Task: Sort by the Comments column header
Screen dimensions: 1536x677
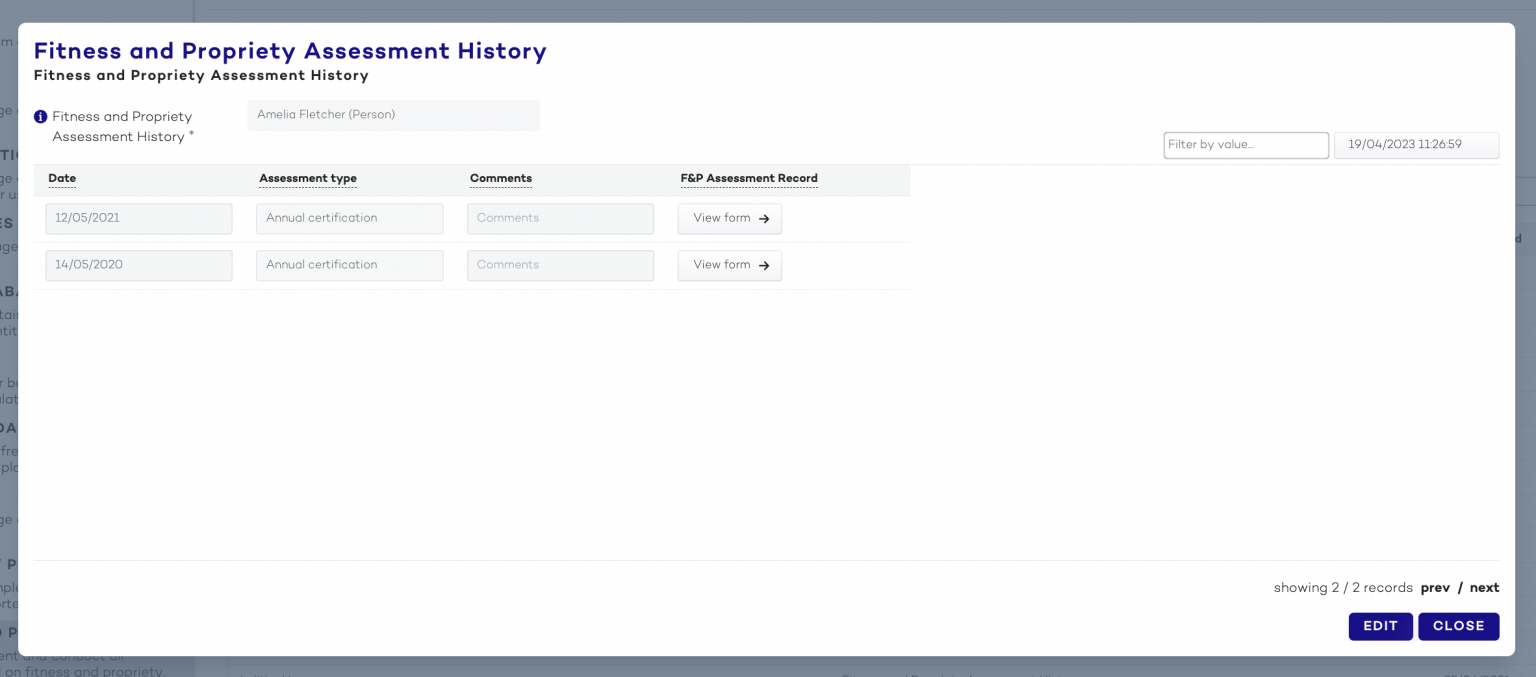Action: pos(500,178)
